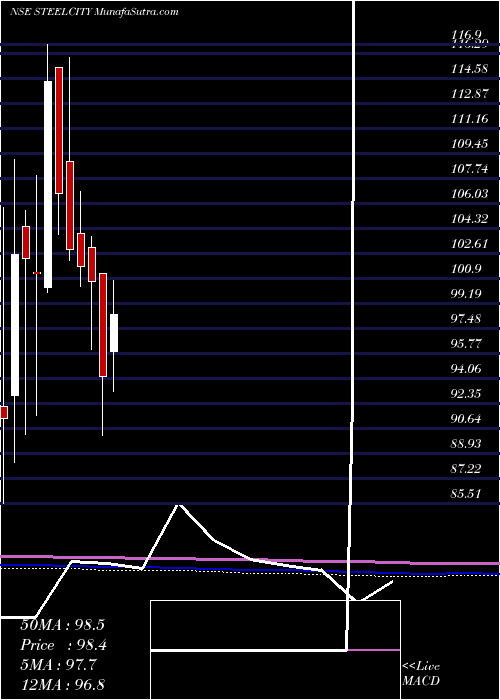The image size is (500, 700).
Task: Click the 99.19 price axis label
Action: [x=467, y=294]
